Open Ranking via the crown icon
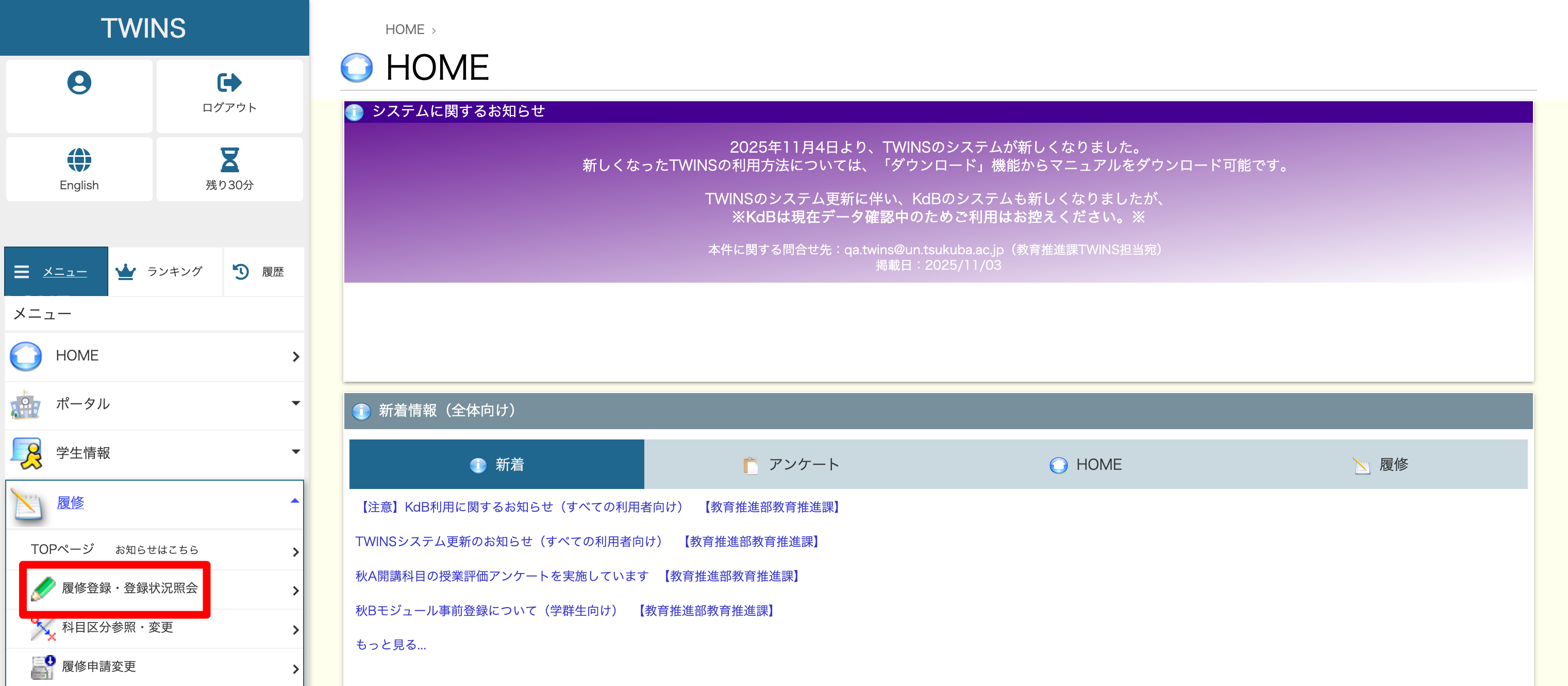Screen dimensions: 1568x686 (x=125, y=272)
